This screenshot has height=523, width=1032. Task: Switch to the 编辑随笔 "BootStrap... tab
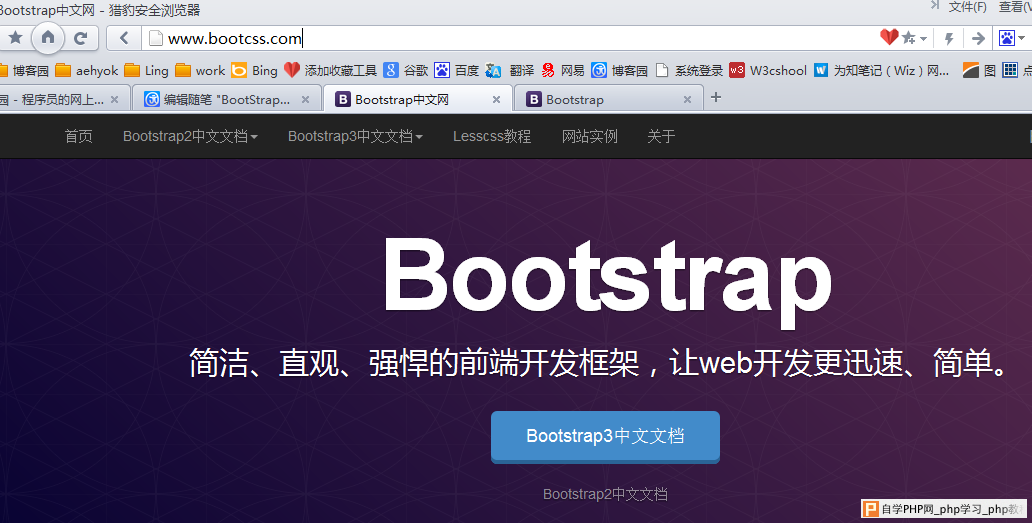[226, 99]
